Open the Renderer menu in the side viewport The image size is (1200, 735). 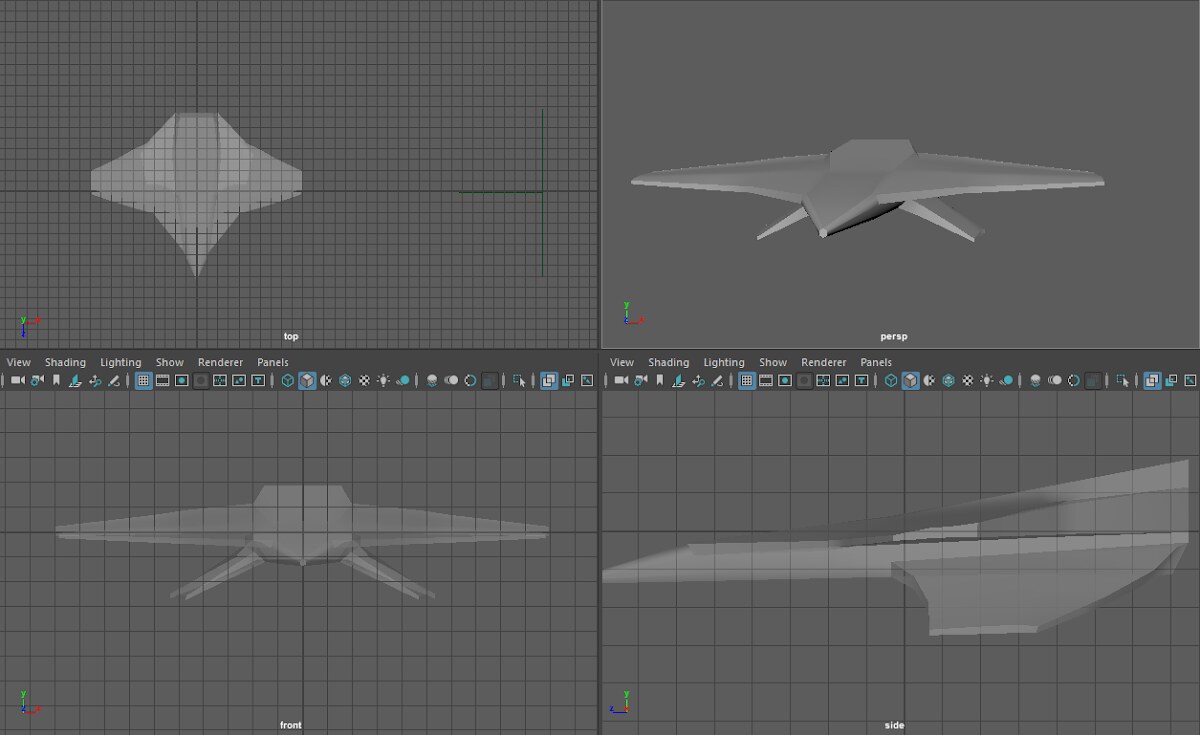click(x=823, y=361)
